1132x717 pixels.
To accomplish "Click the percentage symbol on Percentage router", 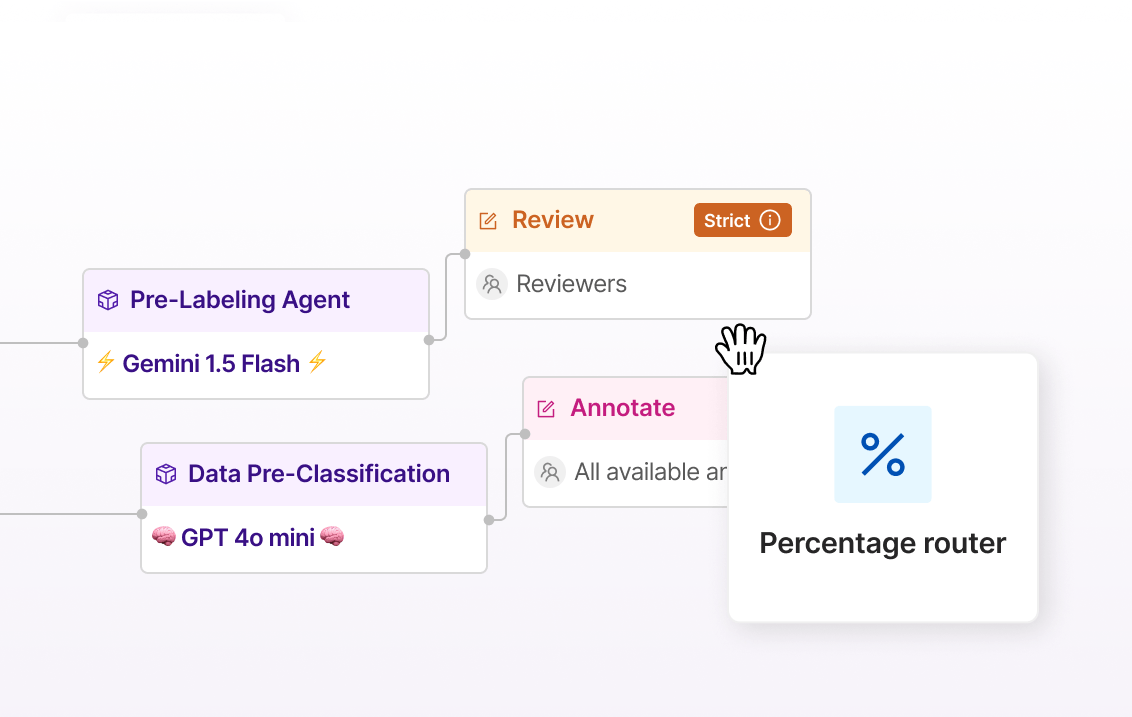I will click(x=882, y=454).
